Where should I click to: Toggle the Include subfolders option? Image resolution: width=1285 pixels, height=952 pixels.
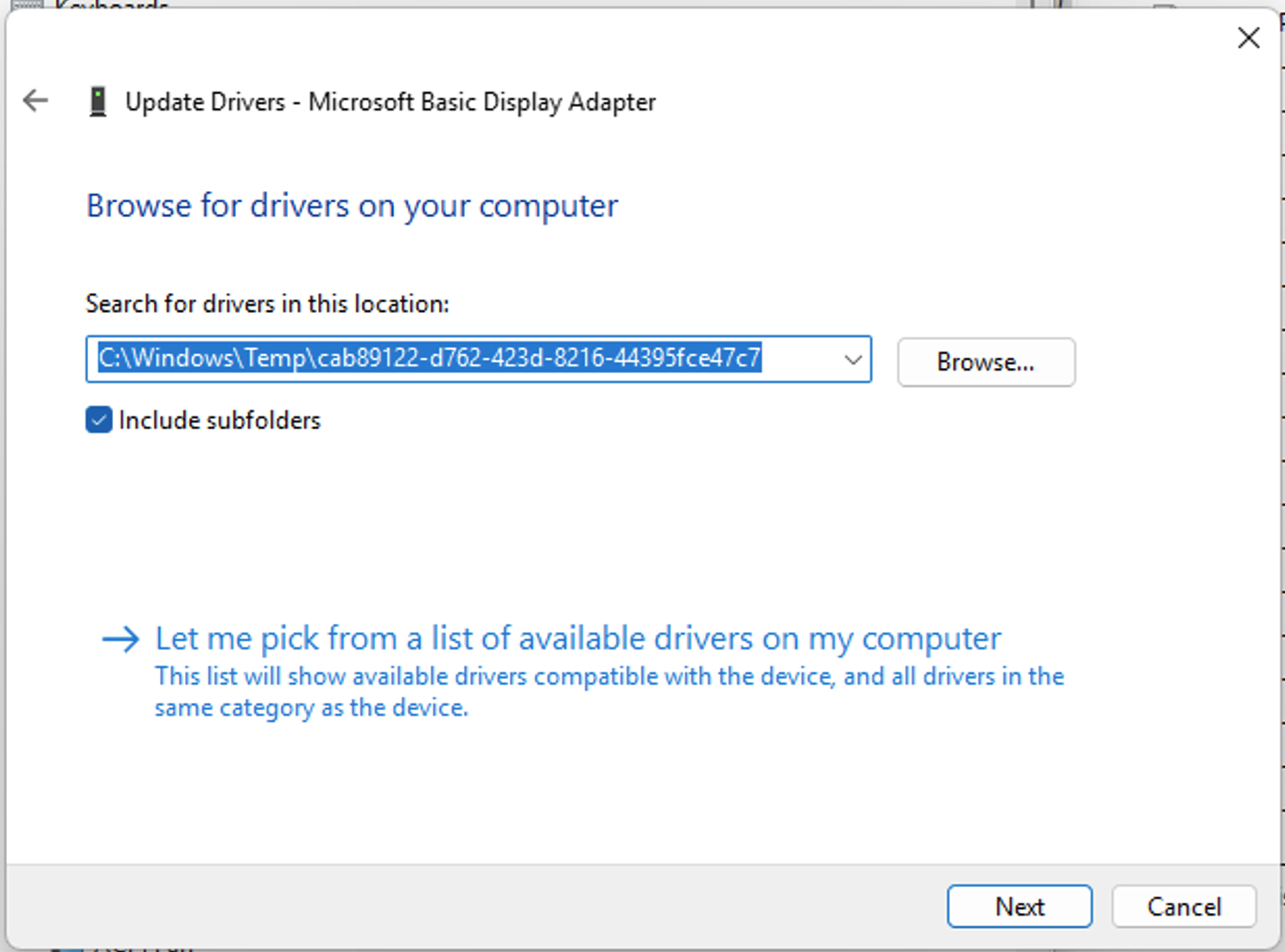pyautogui.click(x=98, y=420)
